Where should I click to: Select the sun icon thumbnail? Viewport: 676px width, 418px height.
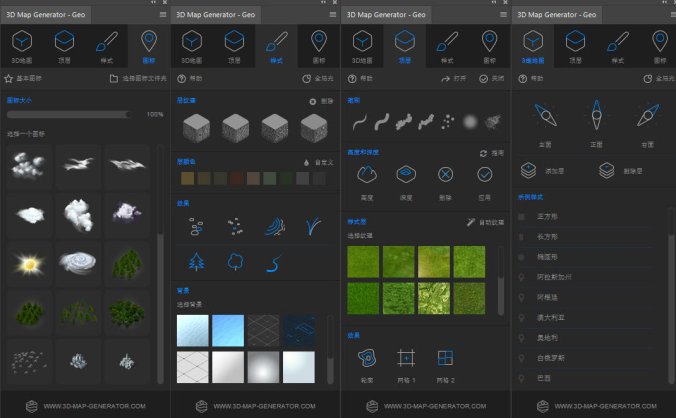click(x=28, y=263)
